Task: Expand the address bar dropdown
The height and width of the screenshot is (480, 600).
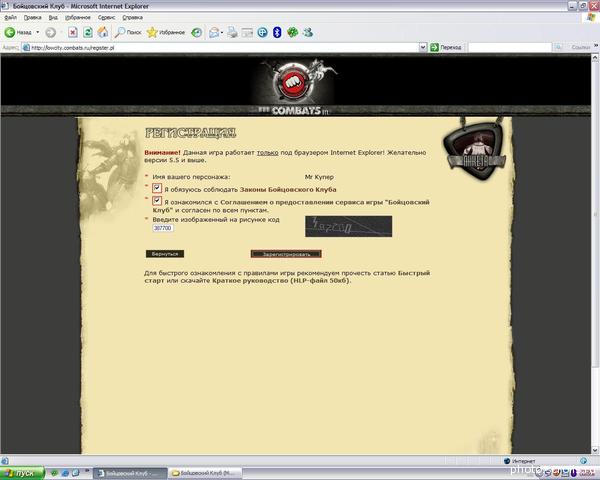Action: pos(423,47)
